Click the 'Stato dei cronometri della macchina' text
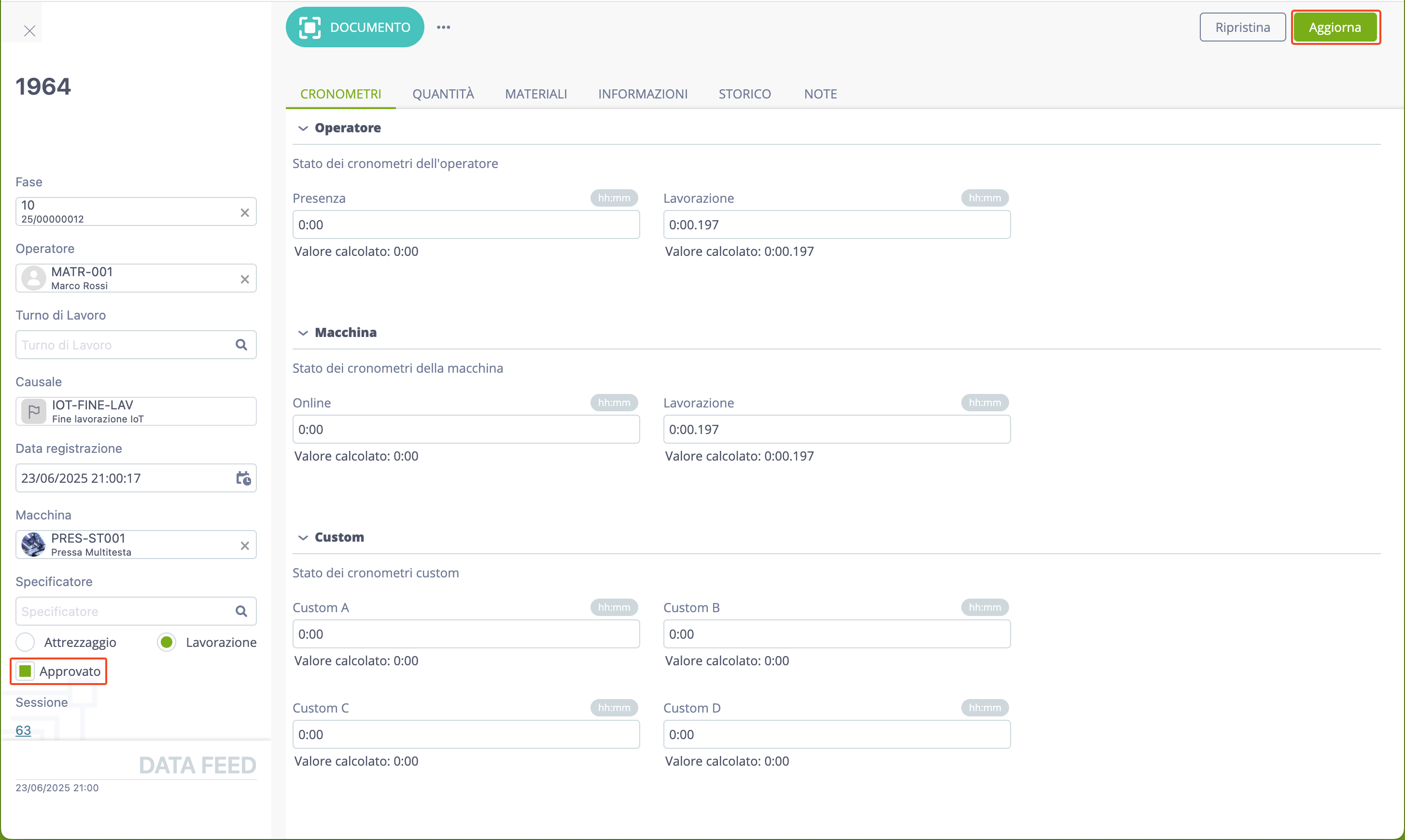The width and height of the screenshot is (1405, 840). pos(397,368)
